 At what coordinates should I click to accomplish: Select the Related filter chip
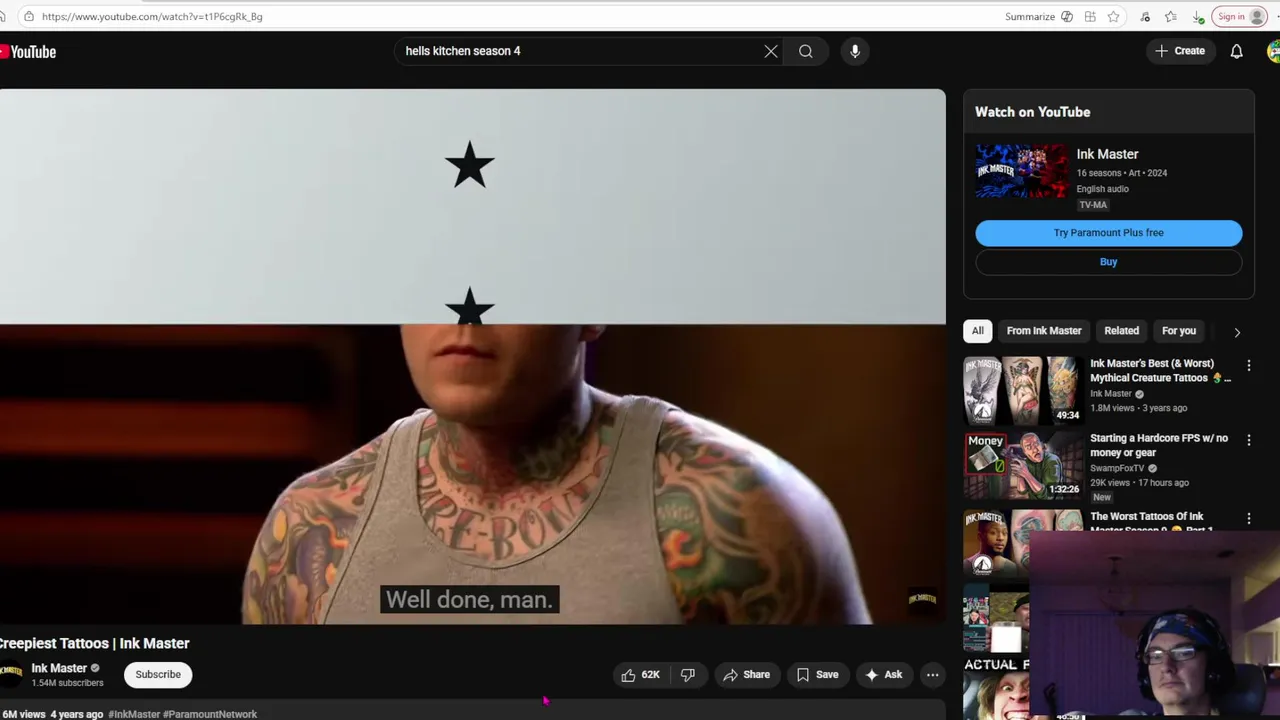tap(1121, 331)
